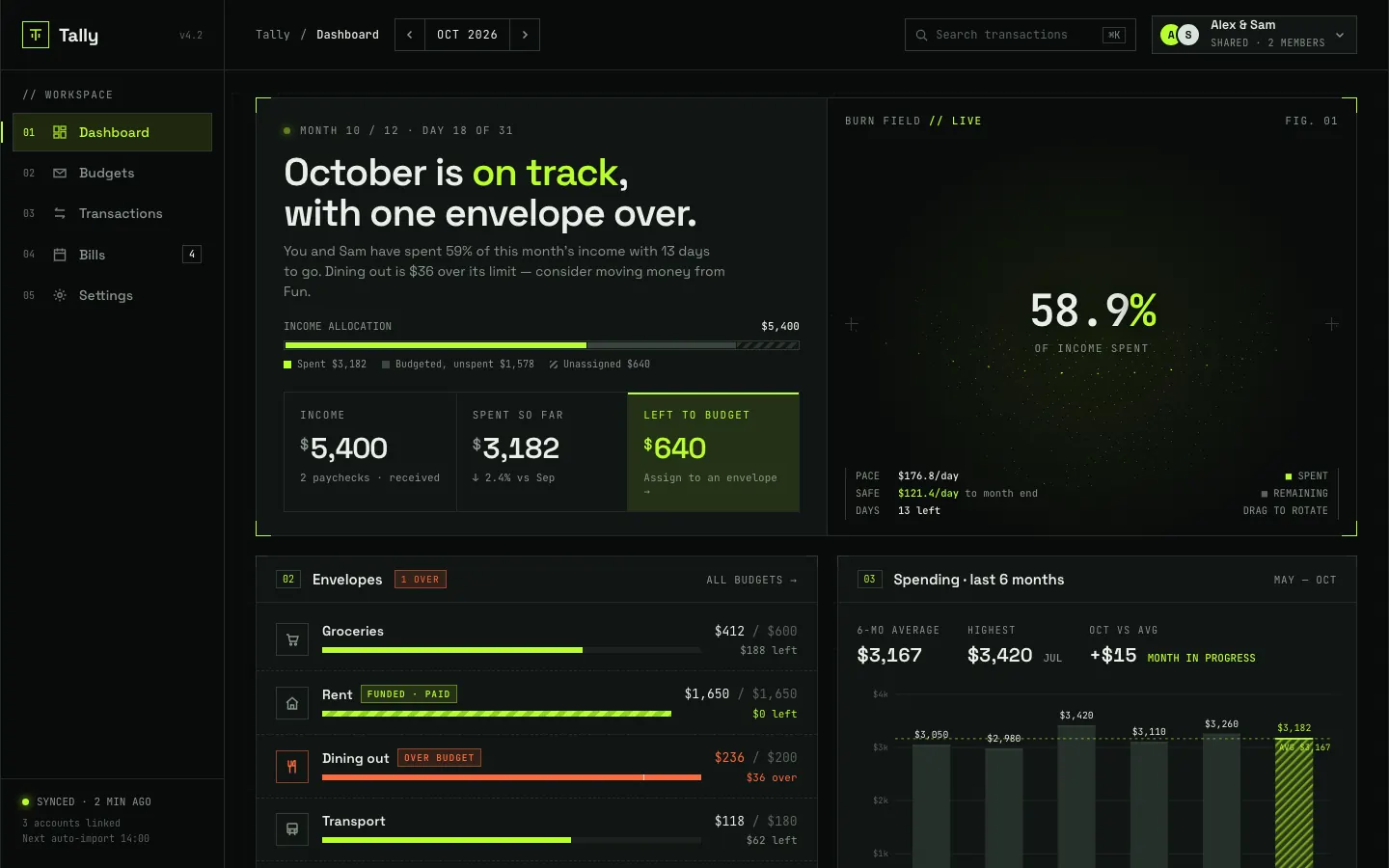This screenshot has width=1389, height=868.
Task: Go to previous month arrow
Action: [x=410, y=35]
